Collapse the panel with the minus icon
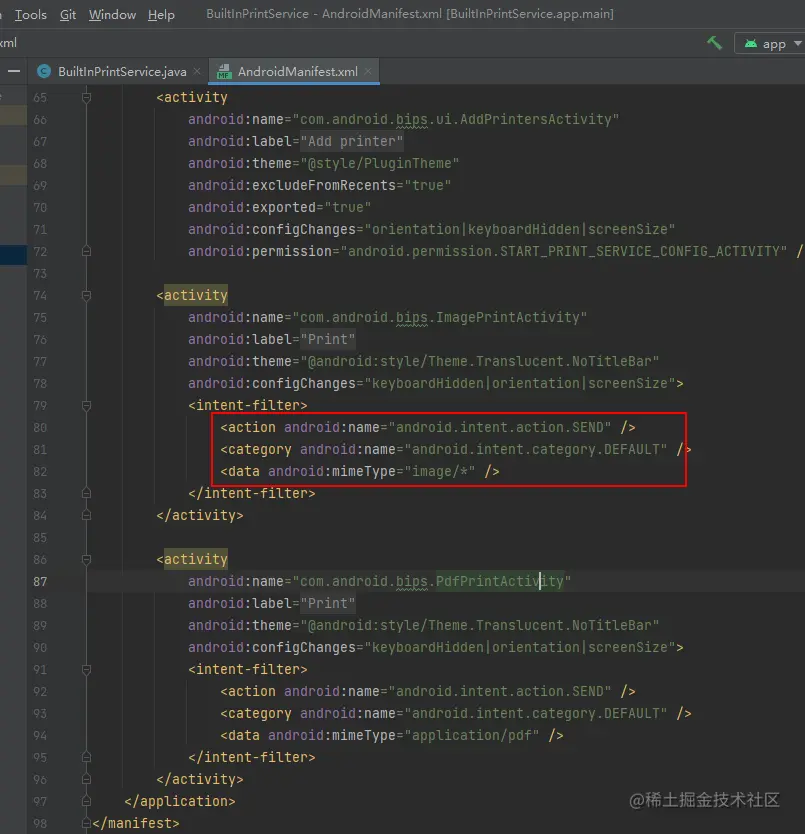The height and width of the screenshot is (834, 805). [14, 71]
